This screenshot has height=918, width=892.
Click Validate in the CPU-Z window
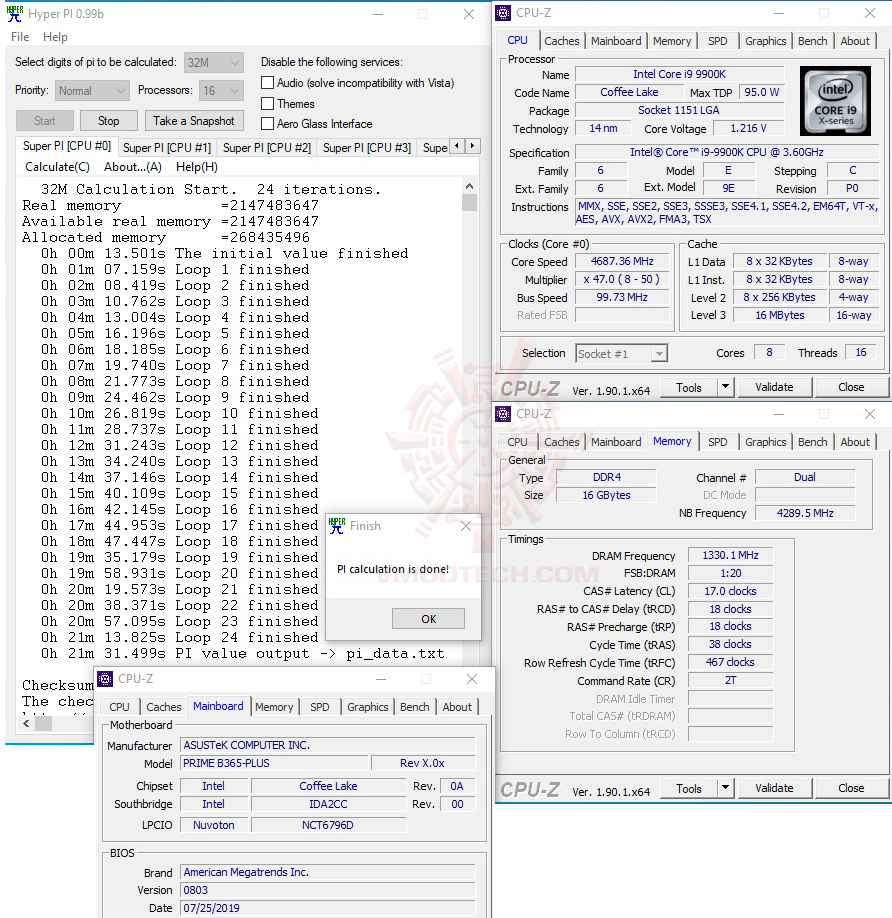pos(774,387)
